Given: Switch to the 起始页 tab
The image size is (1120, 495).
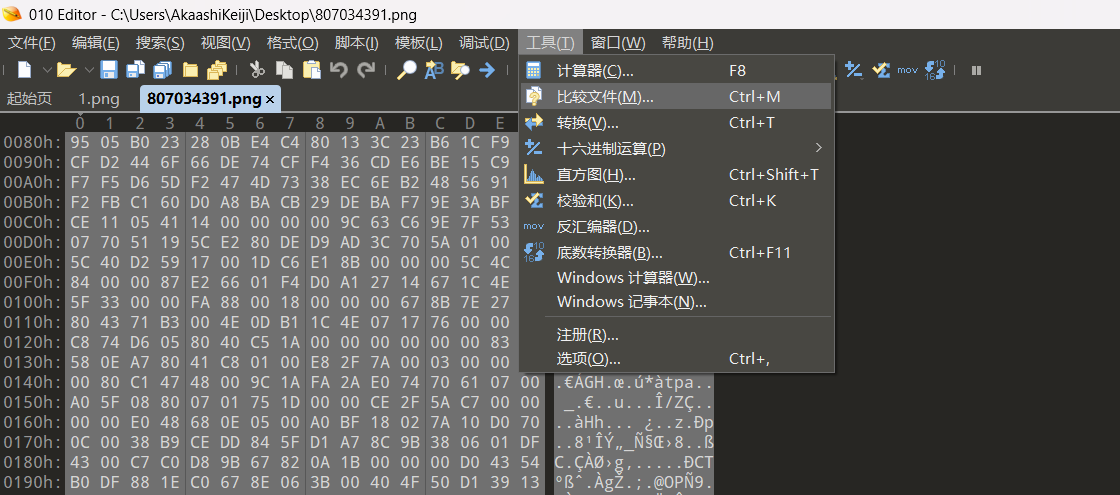Looking at the screenshot, I should tap(29, 99).
